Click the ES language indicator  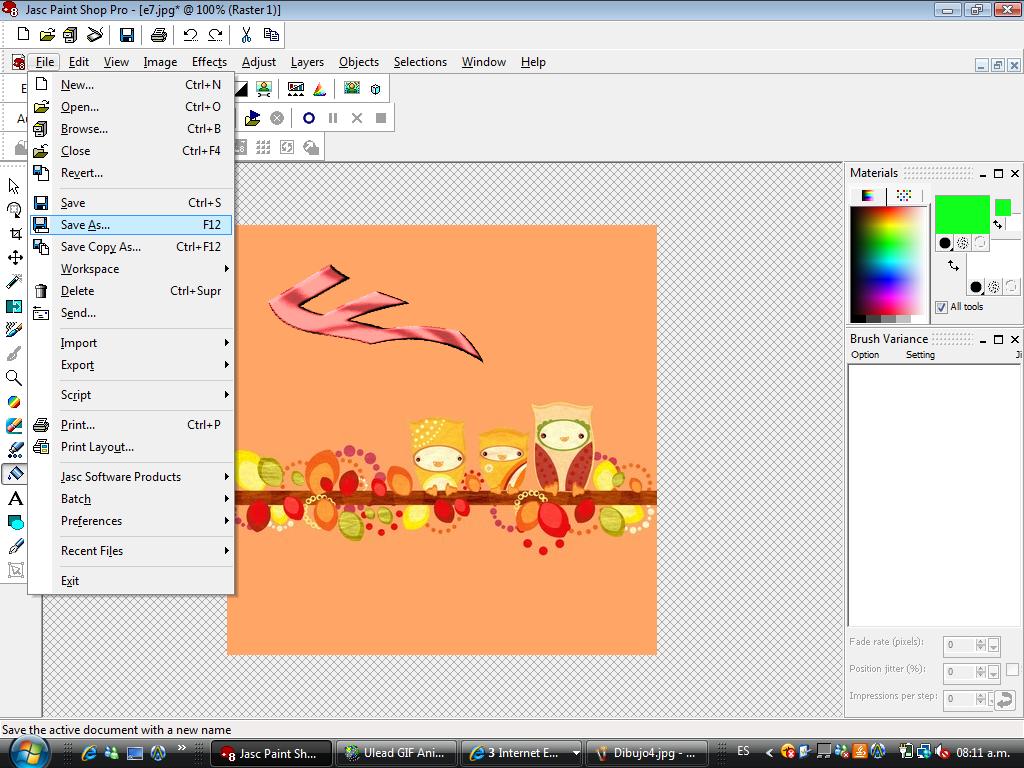pyautogui.click(x=743, y=751)
